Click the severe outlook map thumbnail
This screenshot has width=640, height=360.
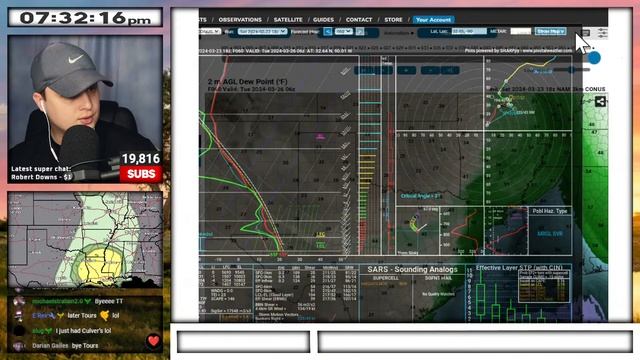point(85,240)
